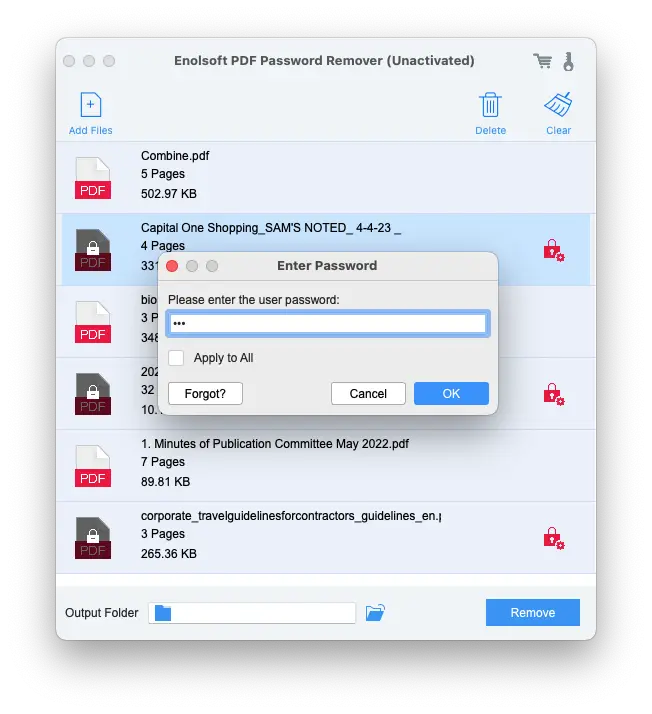Screen dimensions: 652x714
Task: Click the blue Remove button
Action: tap(533, 612)
